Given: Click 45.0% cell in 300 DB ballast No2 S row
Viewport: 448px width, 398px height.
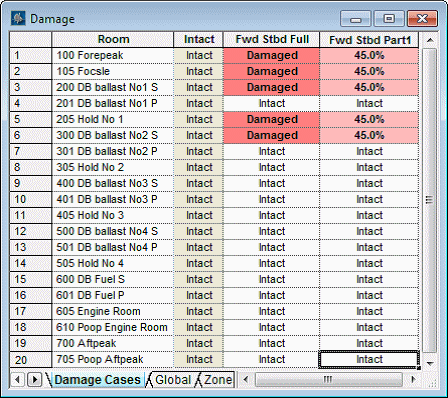Looking at the screenshot, I should click(369, 135).
